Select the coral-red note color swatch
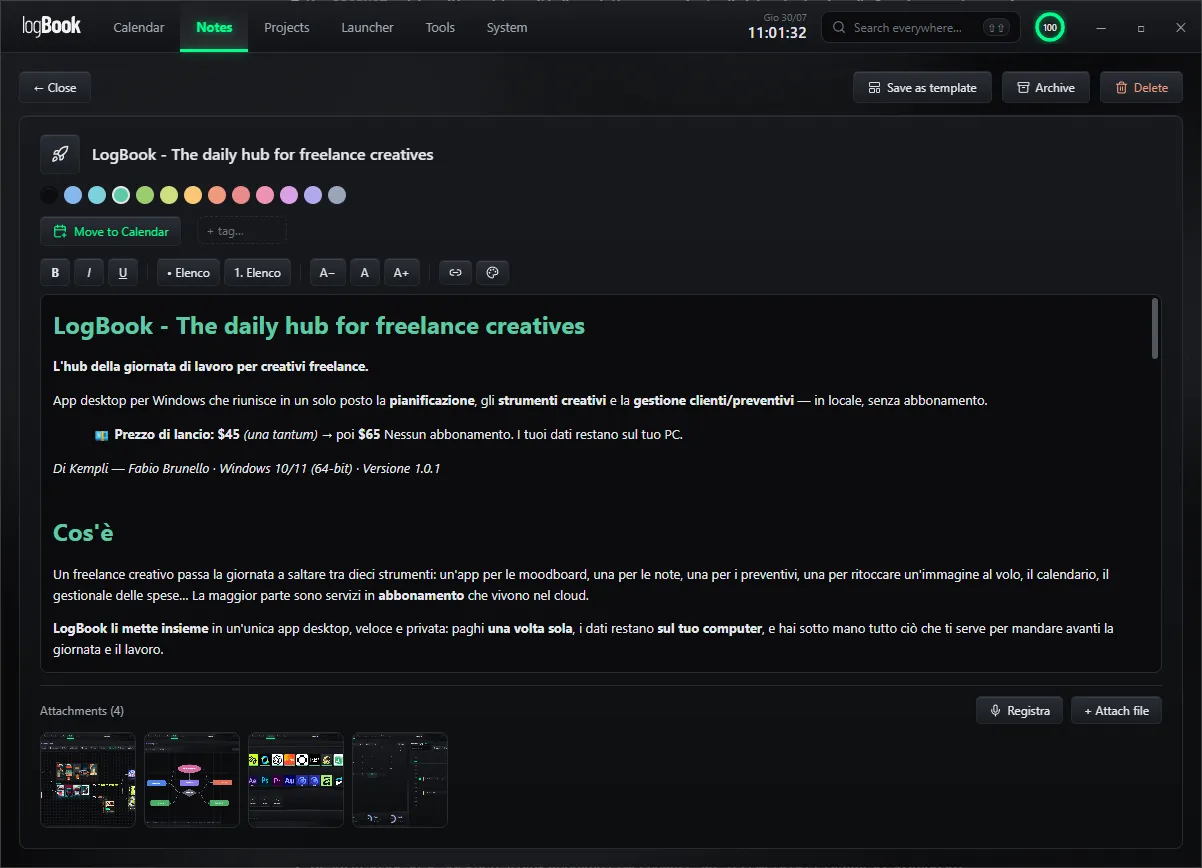 [x=241, y=195]
